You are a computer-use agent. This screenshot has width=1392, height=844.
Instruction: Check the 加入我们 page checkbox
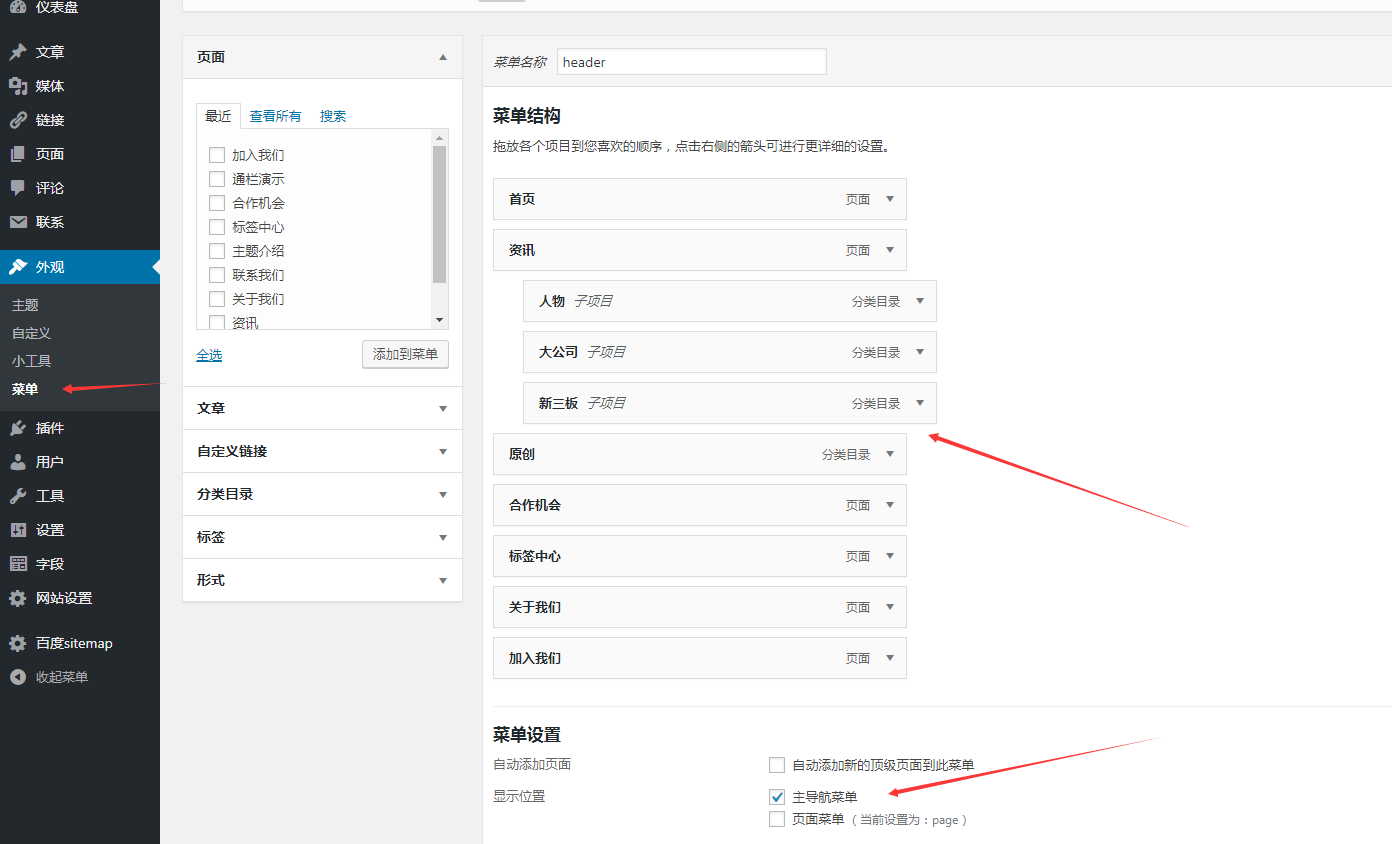pyautogui.click(x=216, y=155)
